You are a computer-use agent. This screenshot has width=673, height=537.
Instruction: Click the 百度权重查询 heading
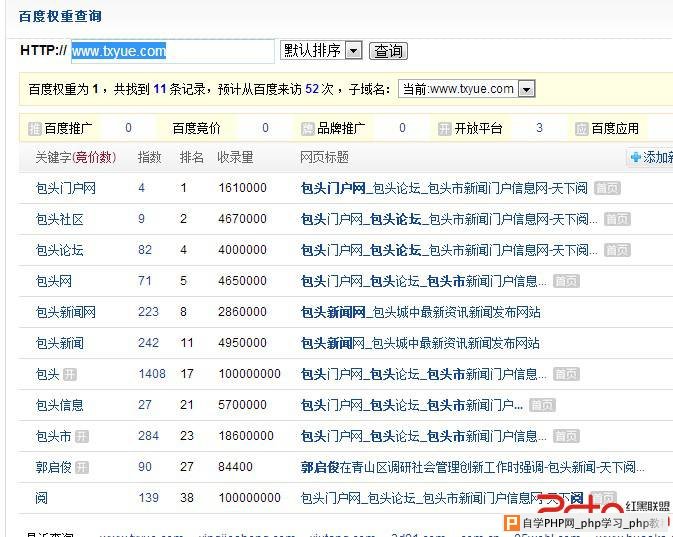click(x=60, y=16)
